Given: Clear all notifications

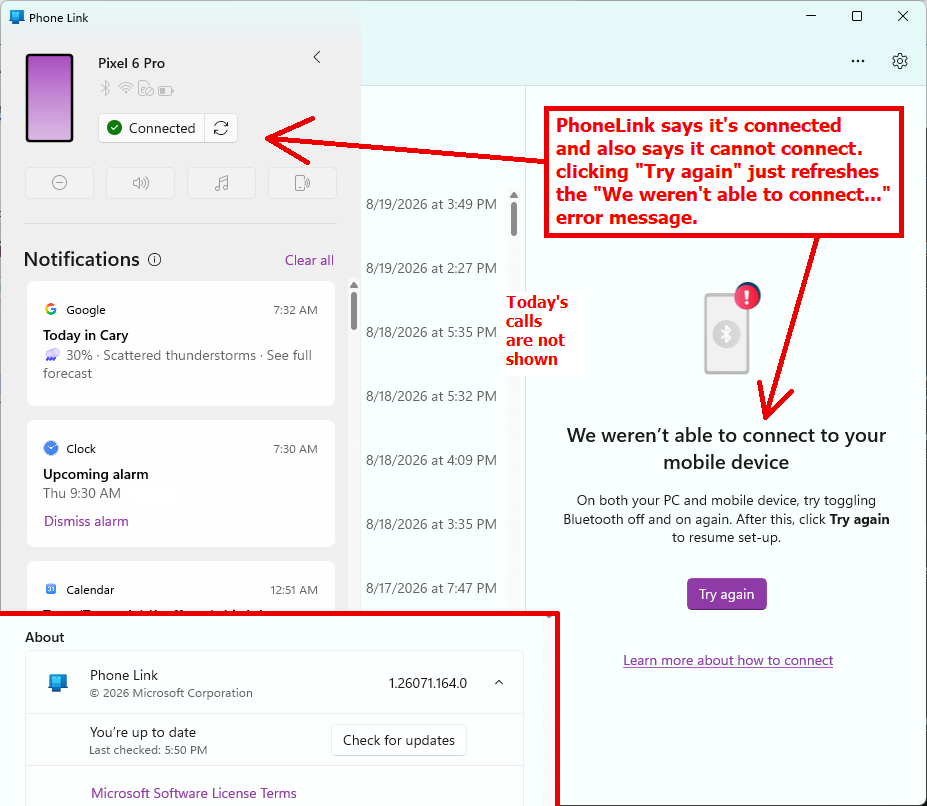Looking at the screenshot, I should [309, 260].
